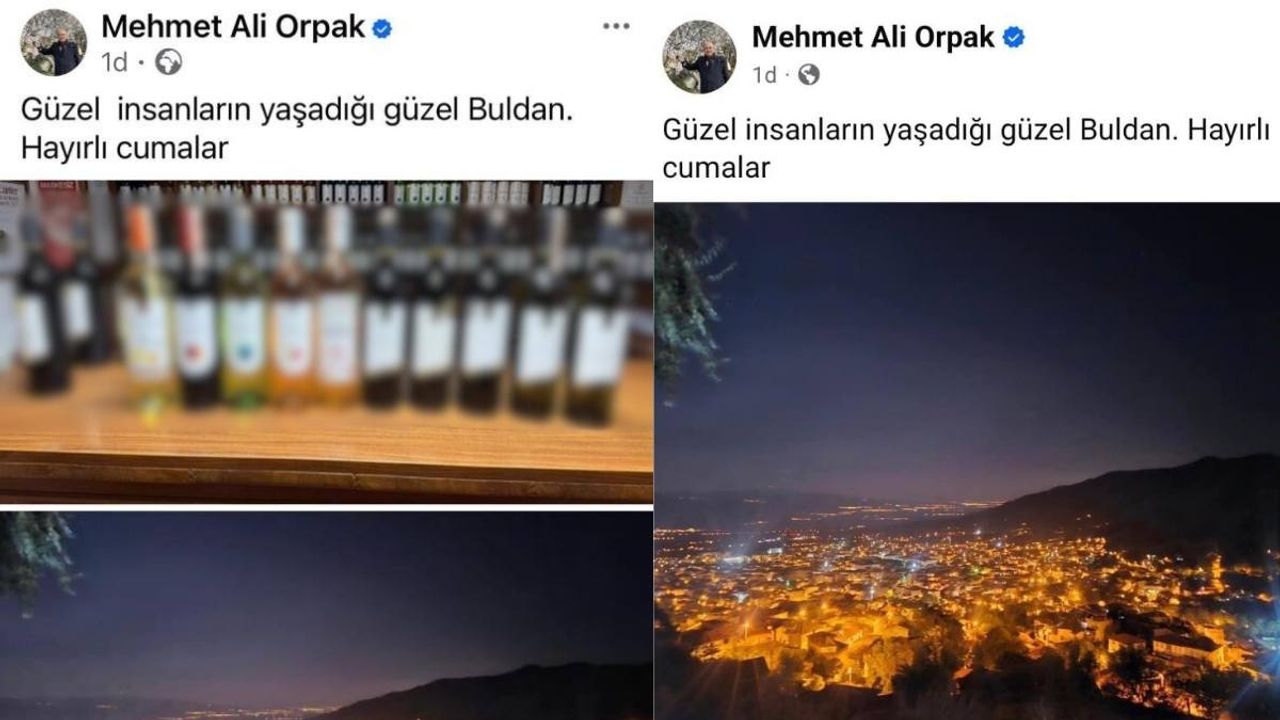
Task: Open the left post's profile picture
Action: tap(54, 43)
